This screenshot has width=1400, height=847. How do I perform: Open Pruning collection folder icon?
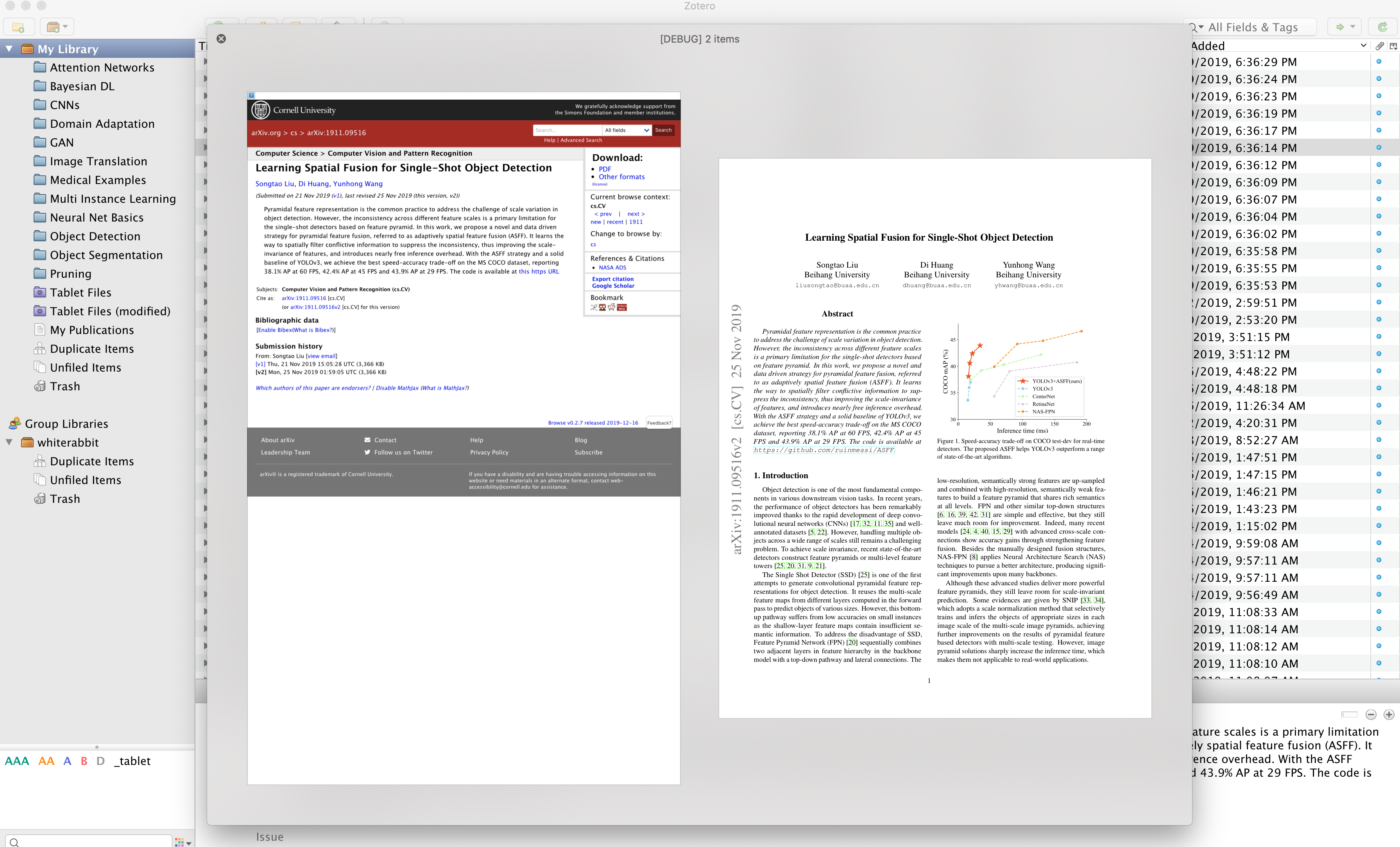pyautogui.click(x=40, y=273)
